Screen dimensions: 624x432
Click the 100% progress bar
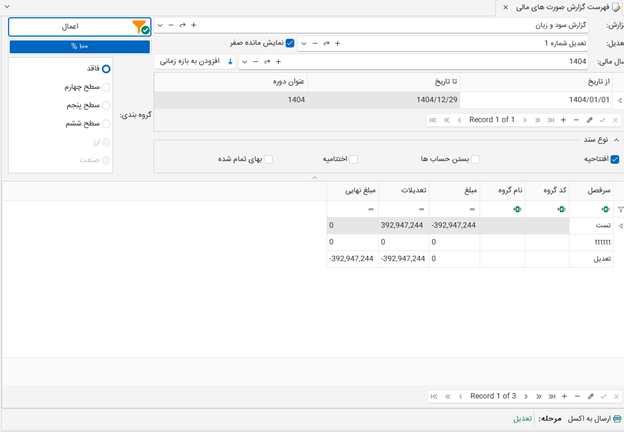pos(80,47)
